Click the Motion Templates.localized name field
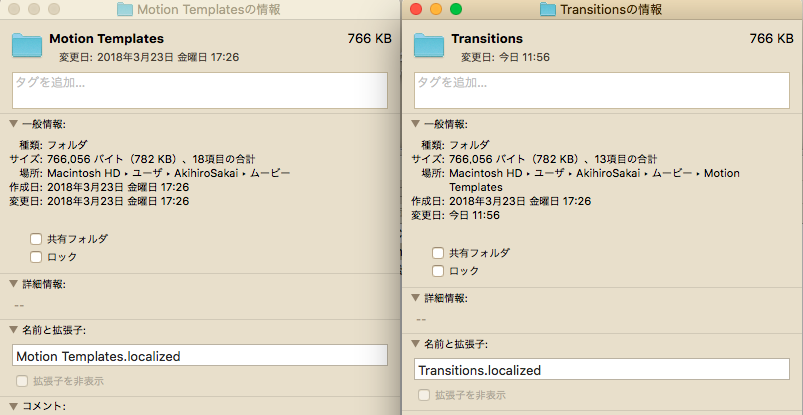The width and height of the screenshot is (803, 415). pos(199,356)
